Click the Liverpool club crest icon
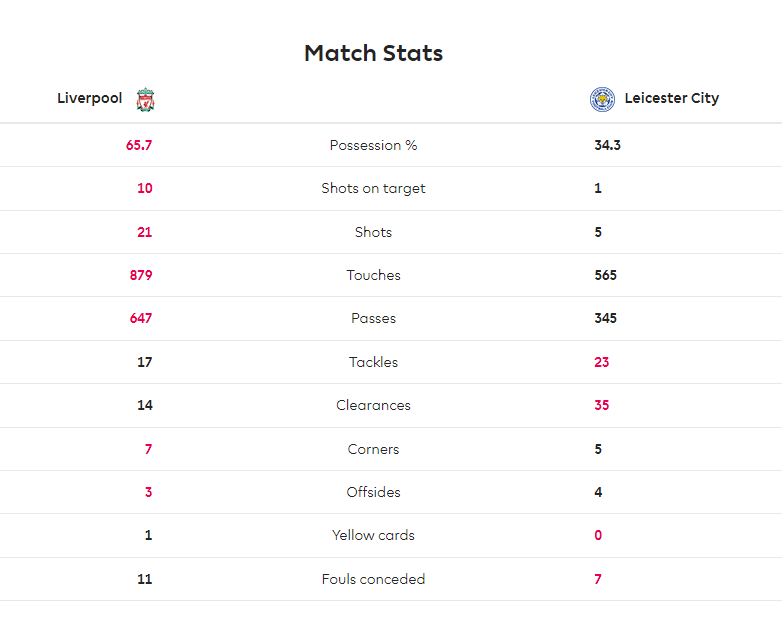Viewport: 782px width, 618px height. 146,100
